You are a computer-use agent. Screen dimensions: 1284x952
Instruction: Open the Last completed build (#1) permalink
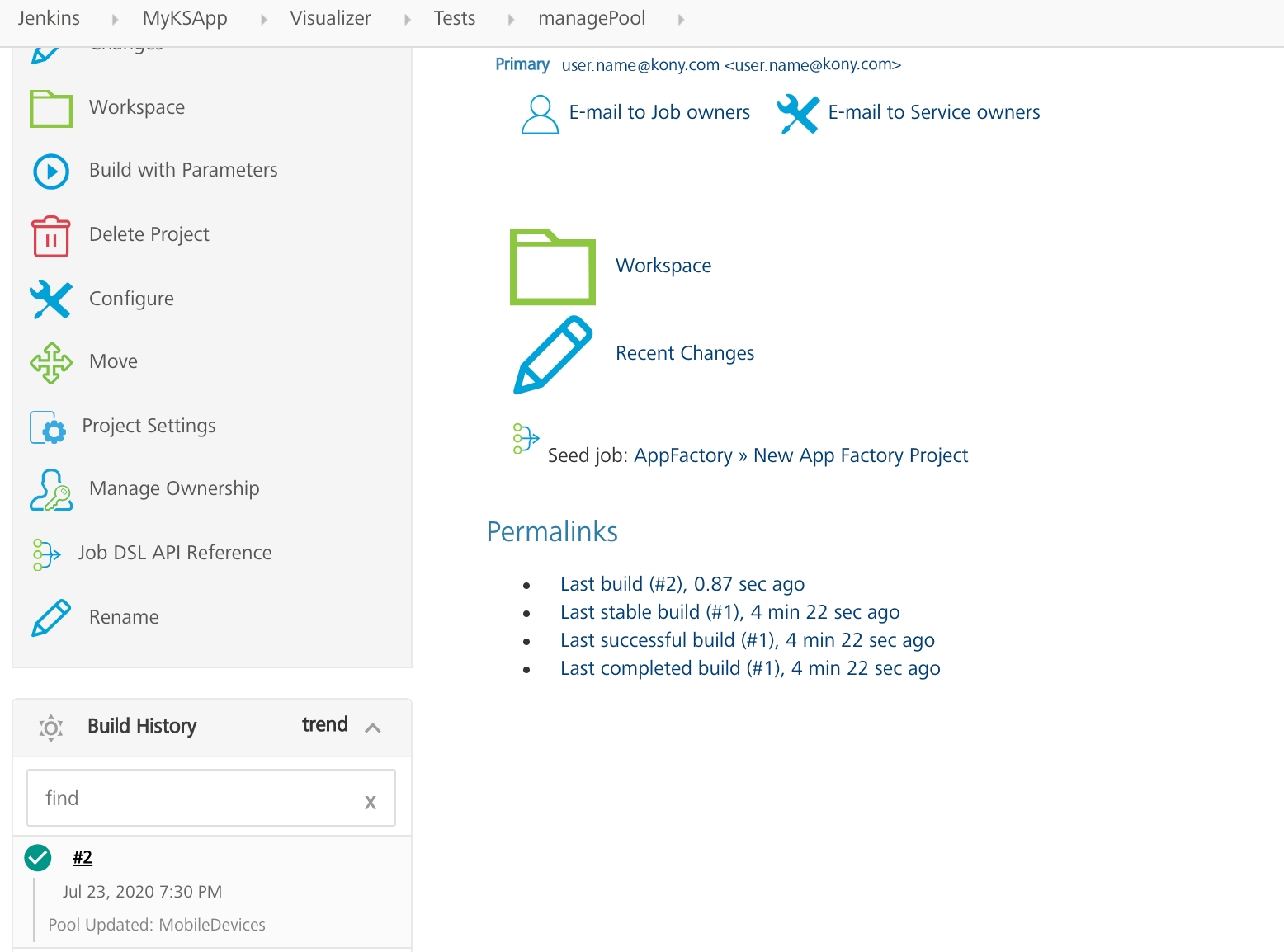[x=750, y=668]
